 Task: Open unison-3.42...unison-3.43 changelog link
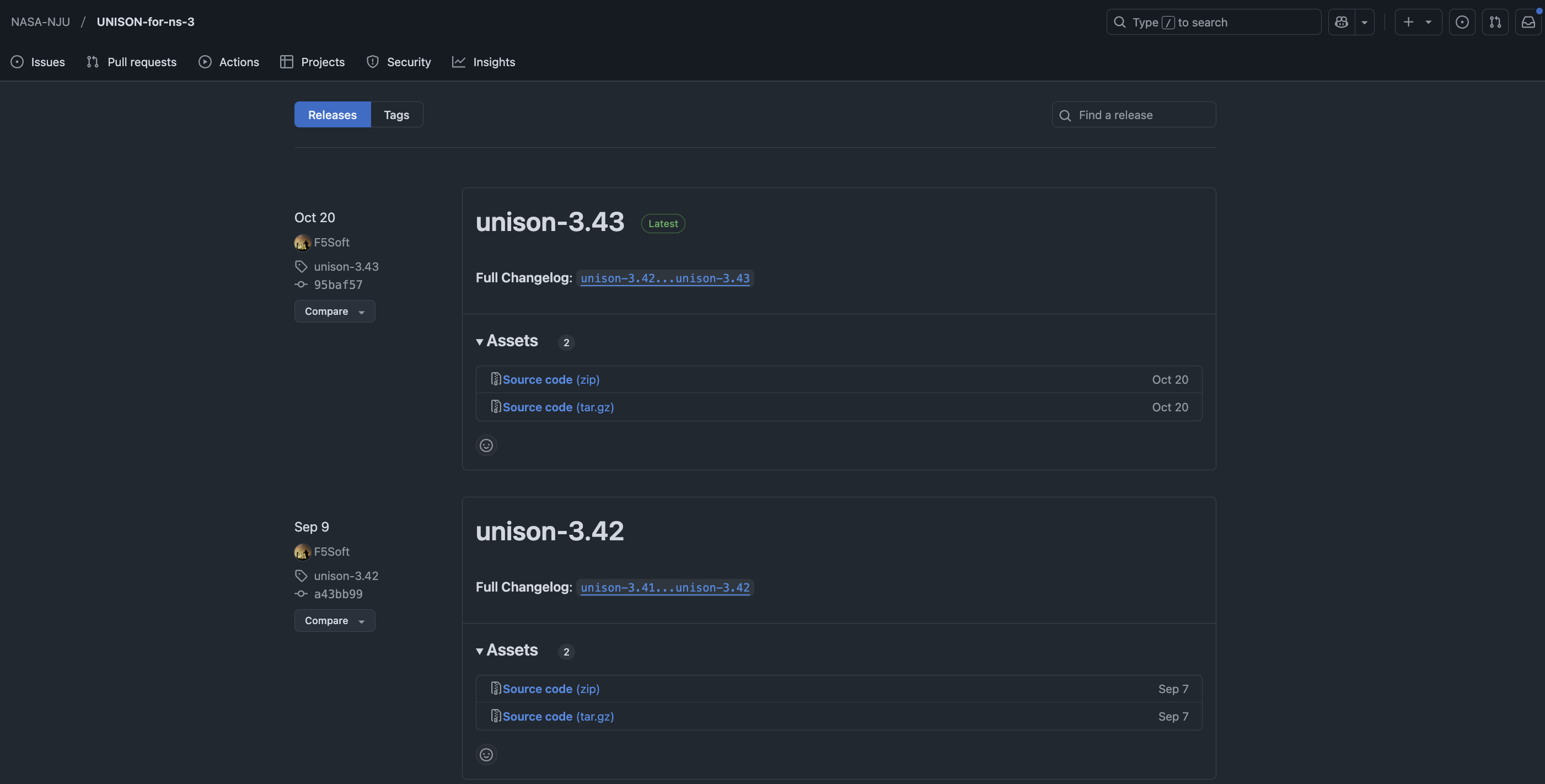[664, 278]
